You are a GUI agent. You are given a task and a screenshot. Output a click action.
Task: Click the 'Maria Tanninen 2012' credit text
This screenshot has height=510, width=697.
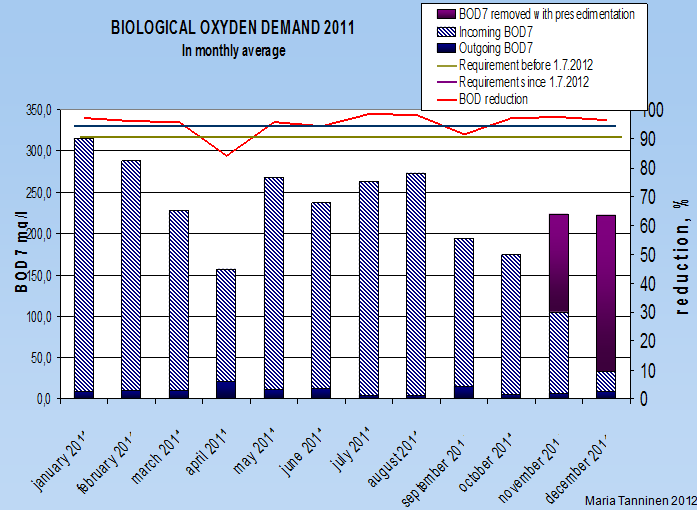point(641,501)
